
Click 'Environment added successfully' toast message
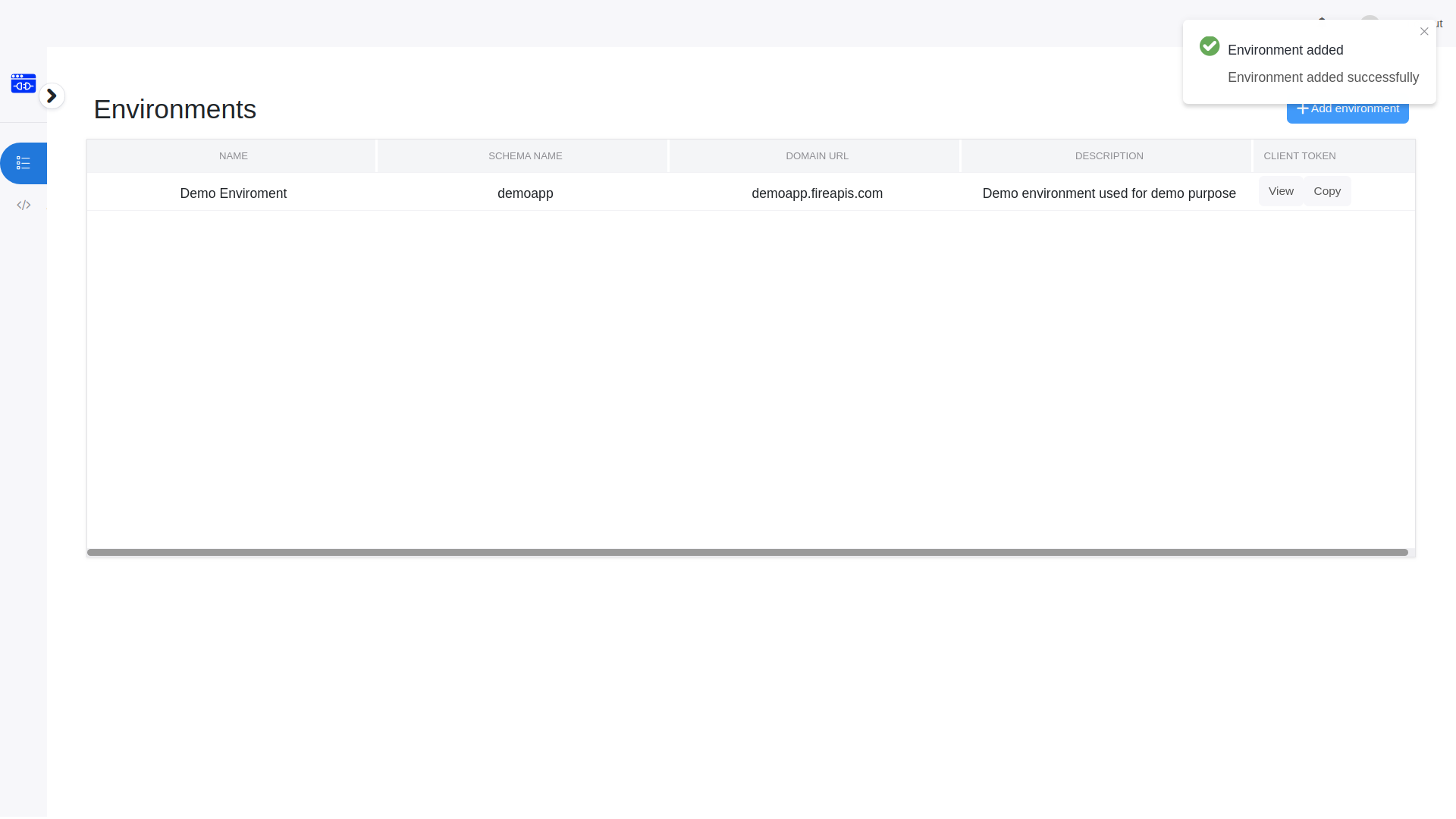click(1323, 77)
